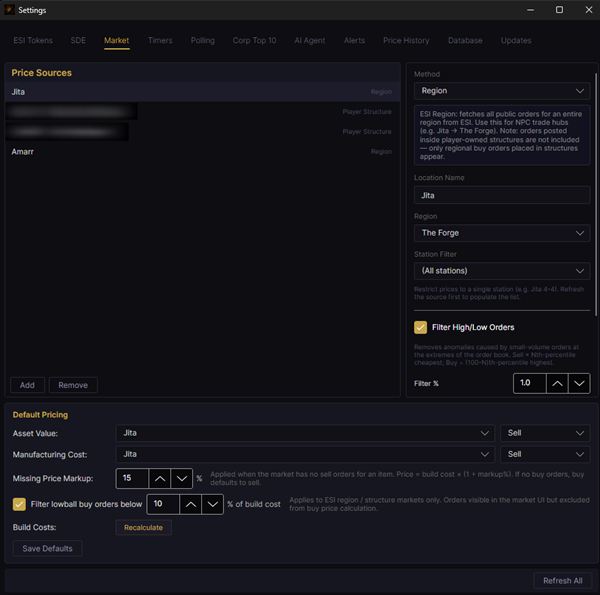Click the Missing Price Markup value field

tap(132, 478)
